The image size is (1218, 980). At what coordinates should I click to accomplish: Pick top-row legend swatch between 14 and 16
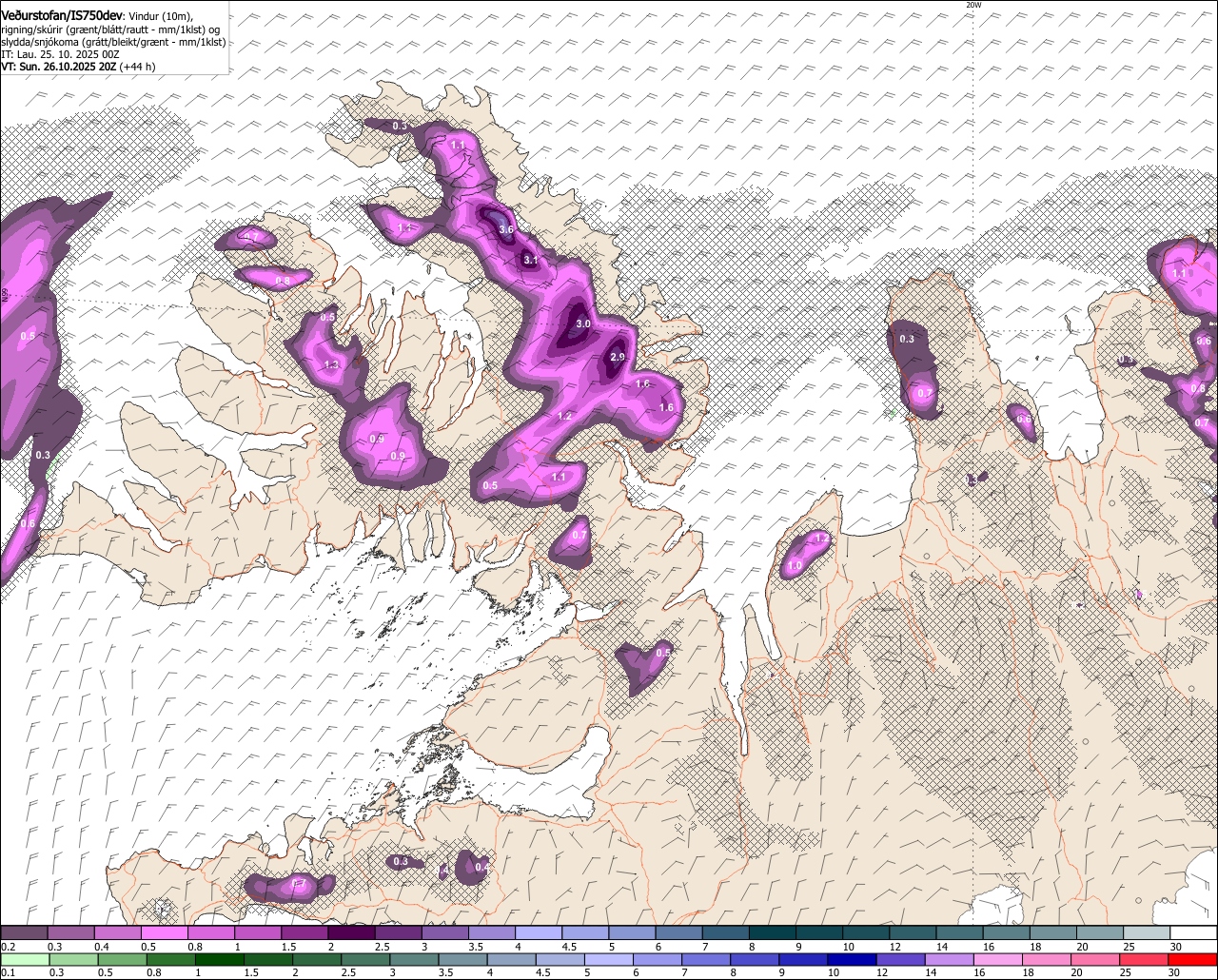coord(960,933)
